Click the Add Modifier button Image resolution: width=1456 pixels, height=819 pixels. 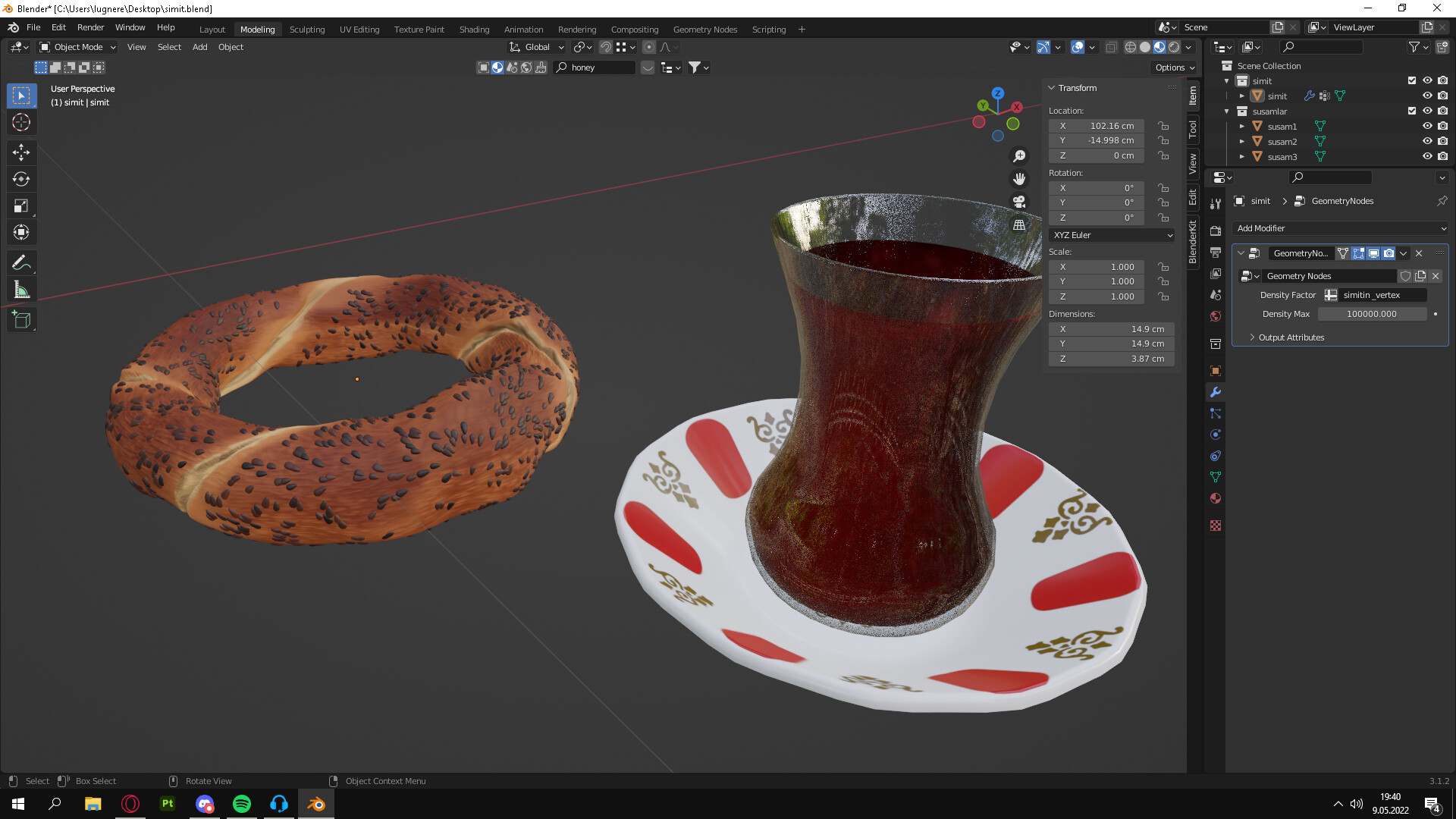coord(1341,228)
